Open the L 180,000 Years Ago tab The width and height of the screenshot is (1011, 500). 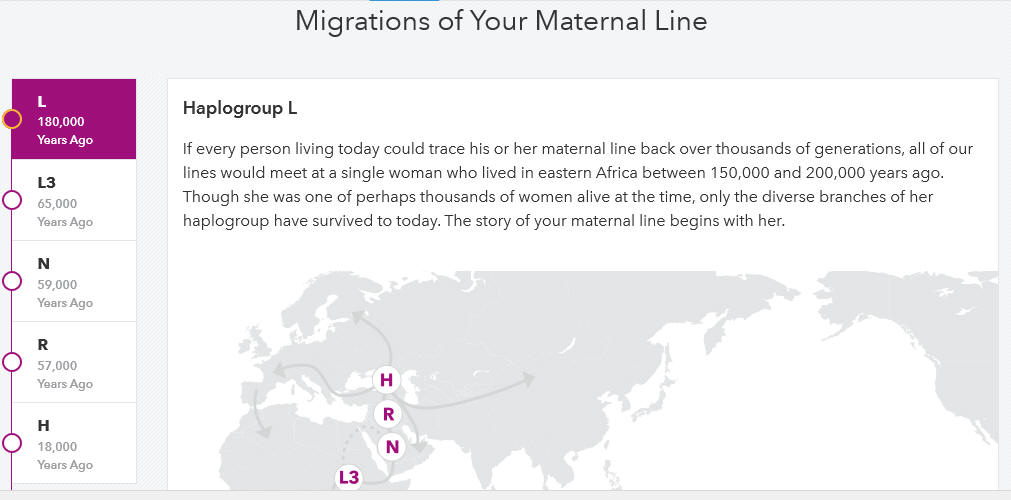click(x=74, y=119)
